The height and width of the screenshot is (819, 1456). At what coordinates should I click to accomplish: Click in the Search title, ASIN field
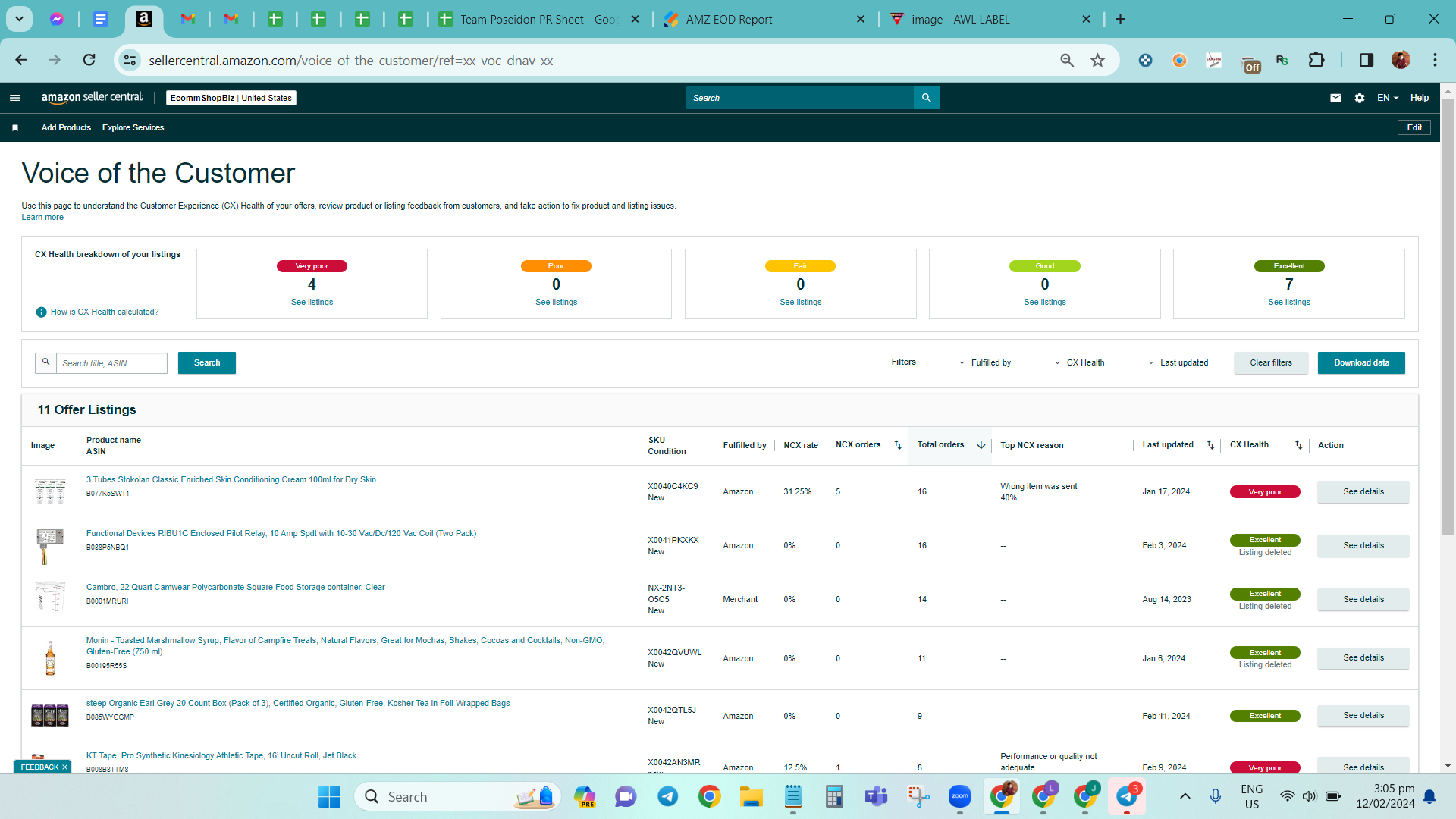pyautogui.click(x=111, y=363)
